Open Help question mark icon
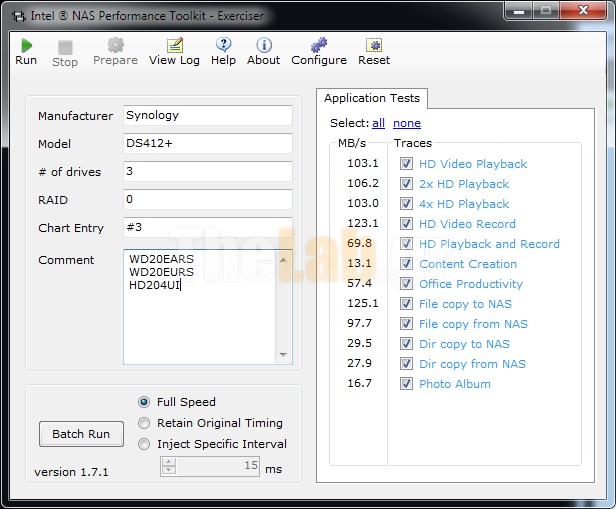Image resolution: width=616 pixels, height=509 pixels. point(224,45)
